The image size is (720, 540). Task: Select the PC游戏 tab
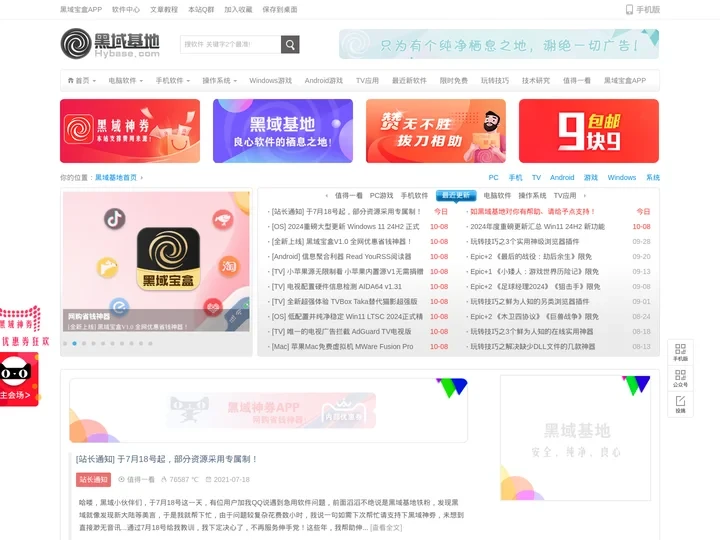point(381,196)
